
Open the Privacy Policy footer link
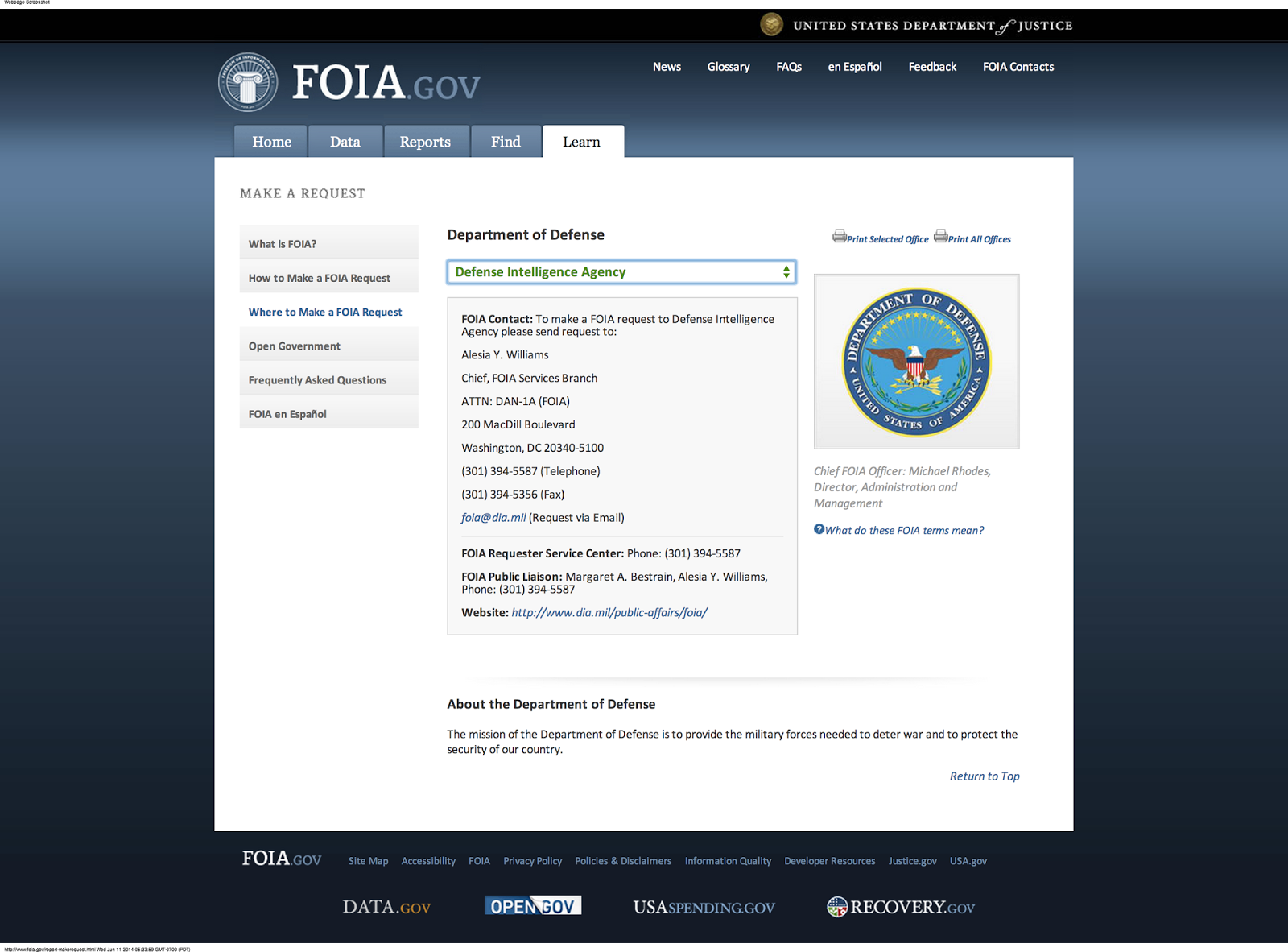coord(532,861)
